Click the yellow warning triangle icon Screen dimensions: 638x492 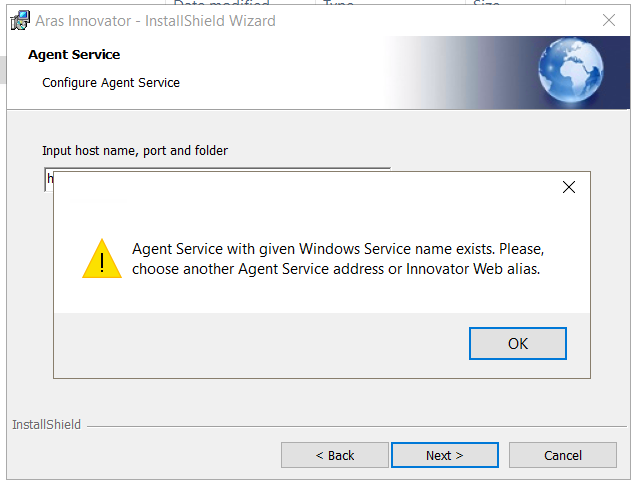point(101,258)
